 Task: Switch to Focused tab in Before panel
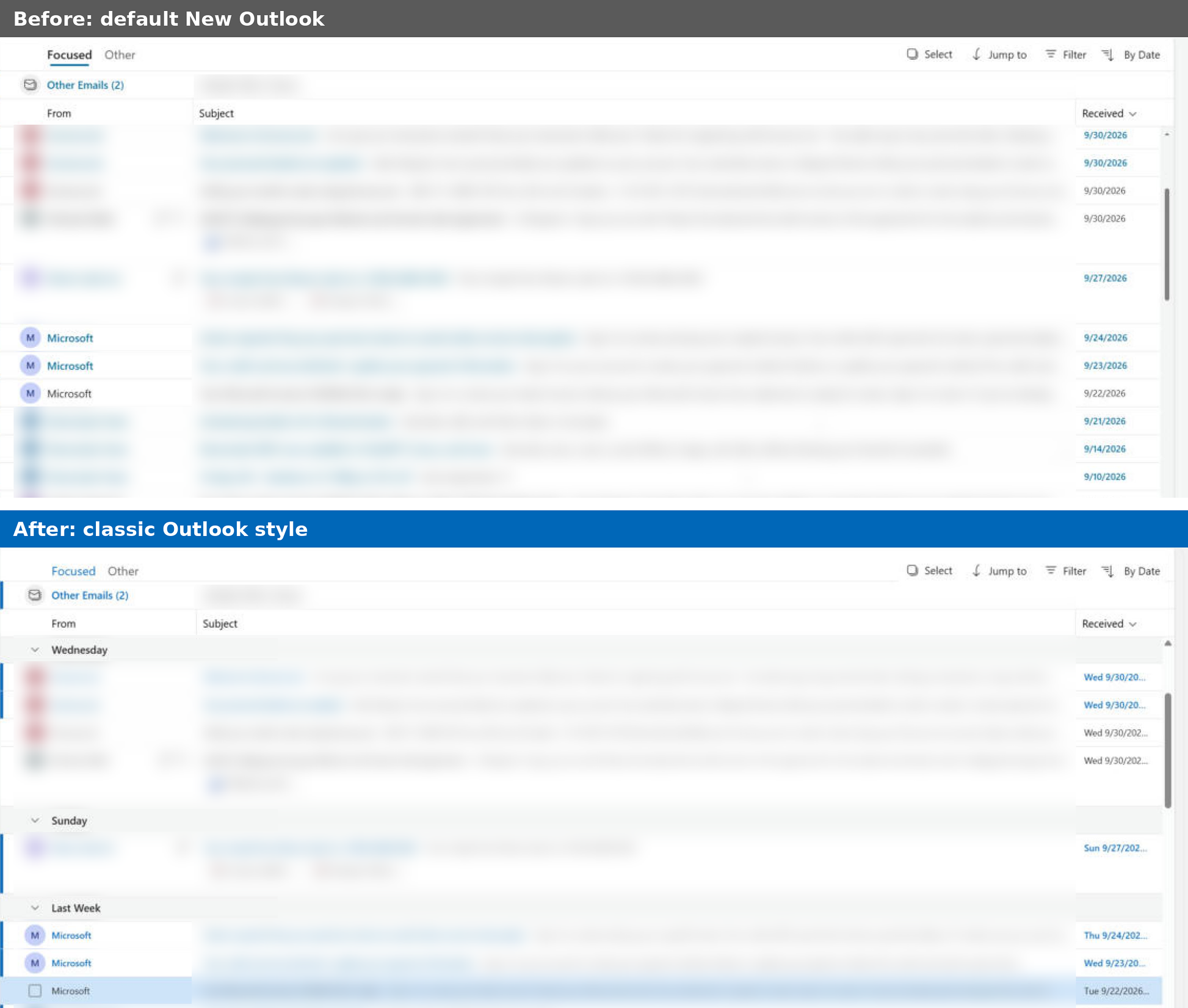pos(69,55)
